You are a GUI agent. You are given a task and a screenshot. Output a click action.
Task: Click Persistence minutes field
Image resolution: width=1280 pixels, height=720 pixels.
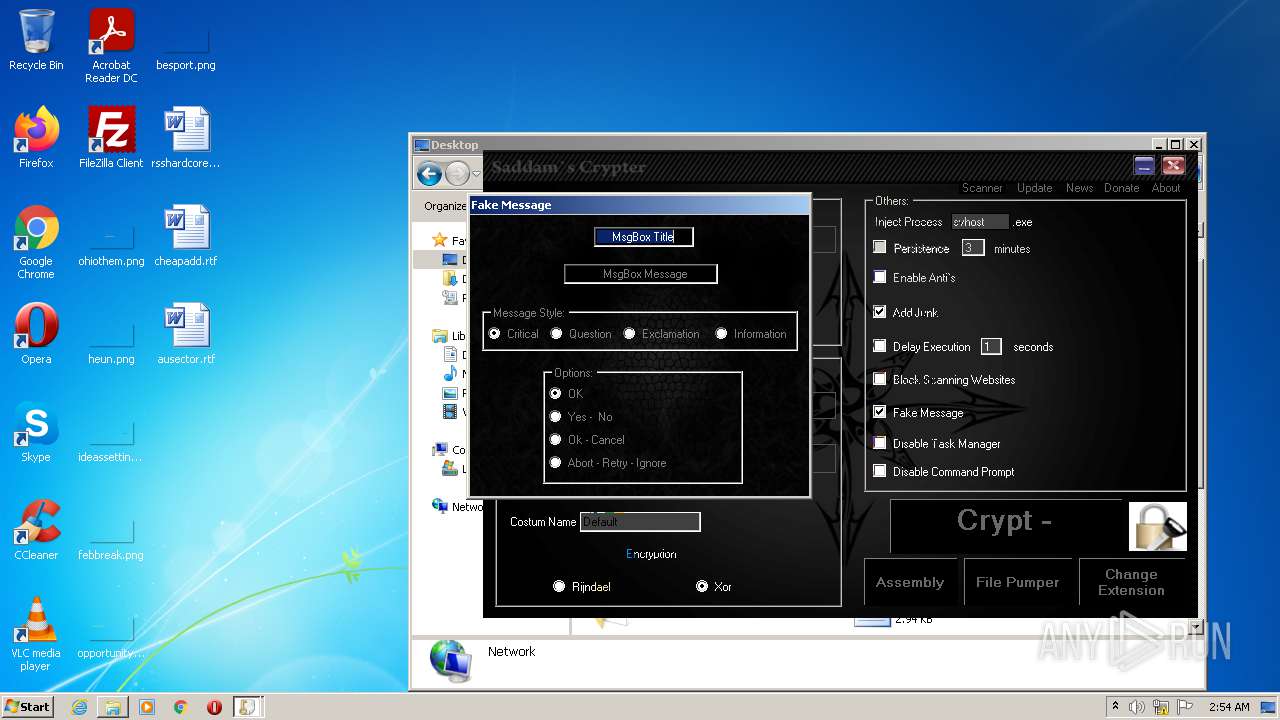pos(972,247)
